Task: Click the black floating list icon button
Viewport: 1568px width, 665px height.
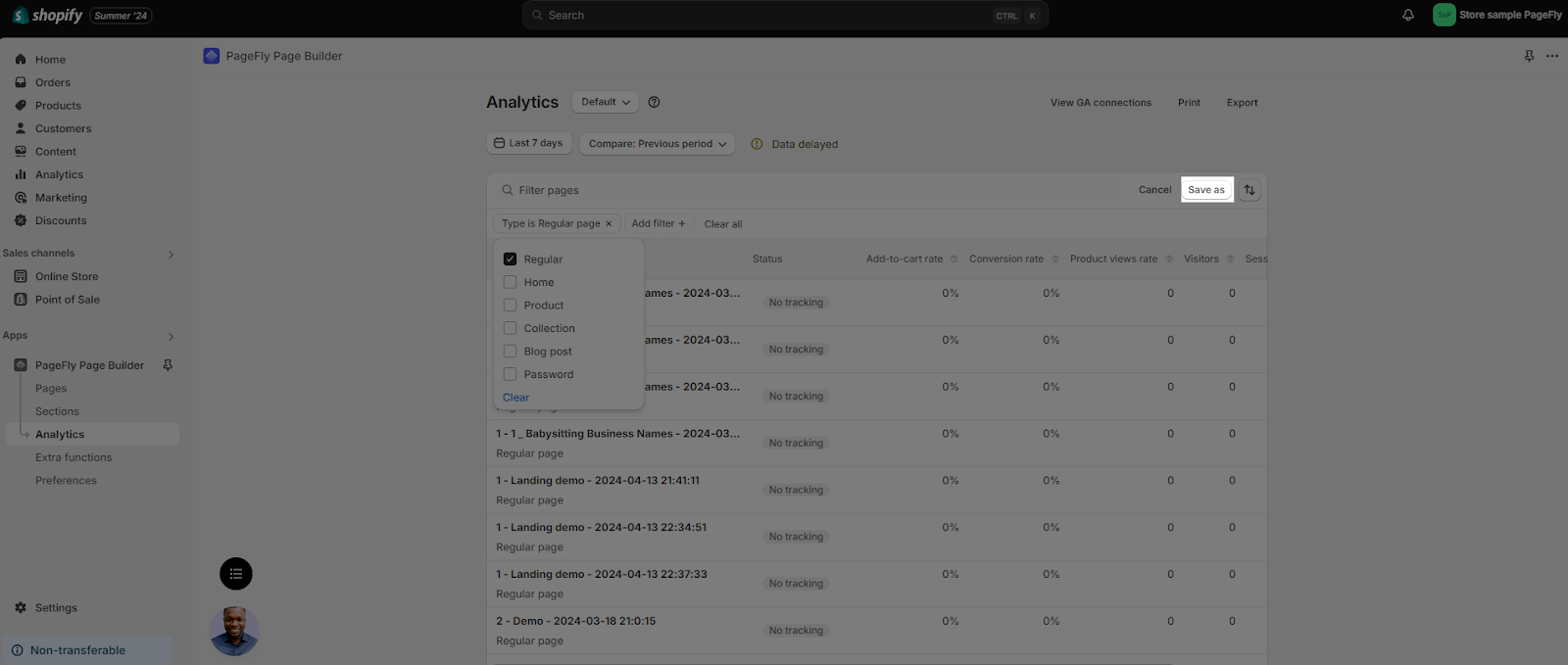Action: click(x=236, y=574)
